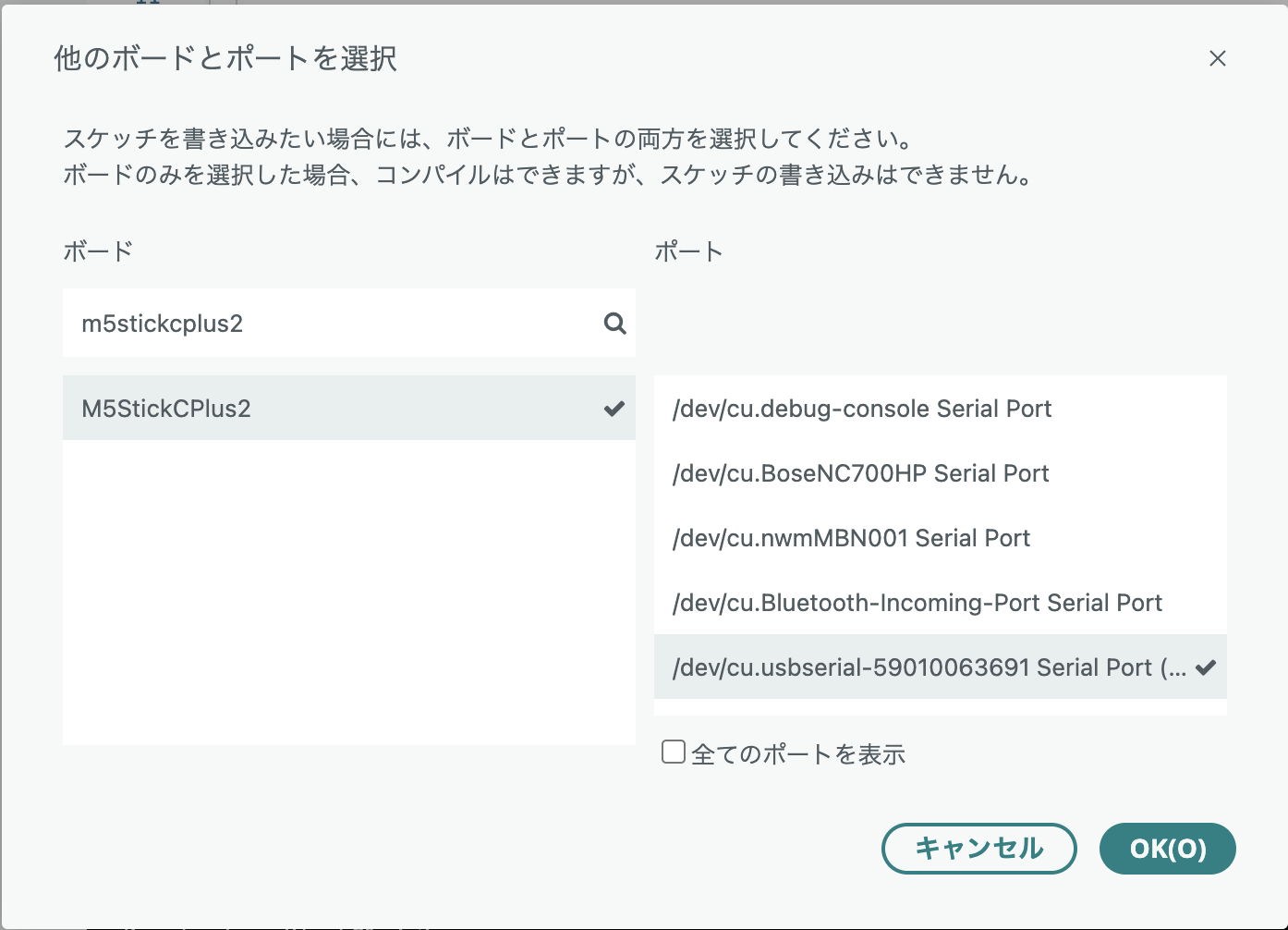Viewport: 1288px width, 930px height.
Task: Pick the /dev/cu.nwmMBN001 Serial Port
Action: pos(941,537)
